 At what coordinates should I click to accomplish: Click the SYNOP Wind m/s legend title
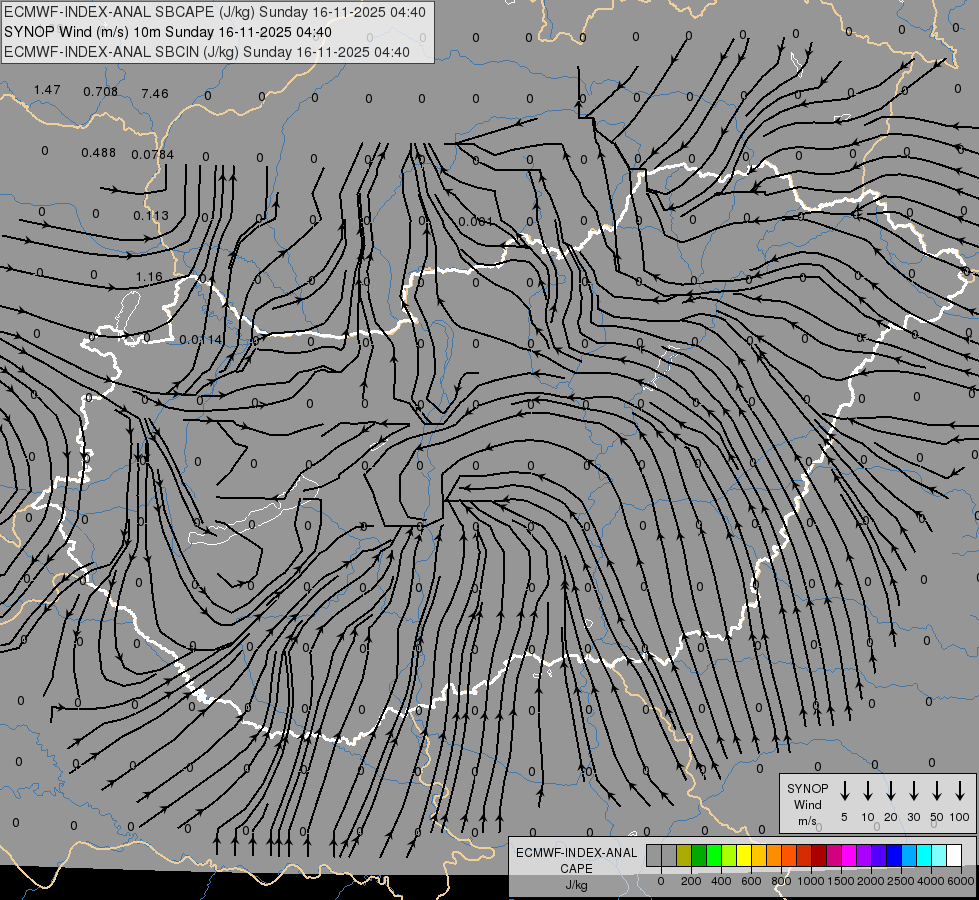click(807, 804)
